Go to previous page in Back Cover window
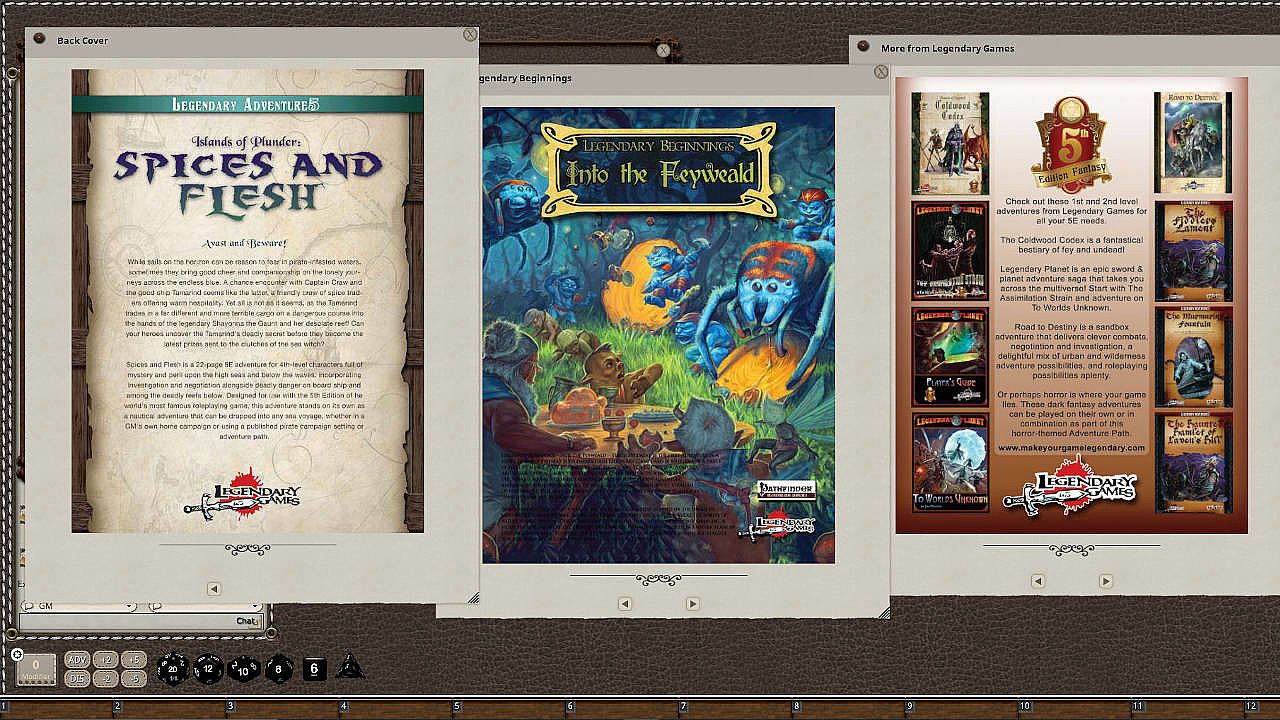This screenshot has height=720, width=1280. (214, 589)
